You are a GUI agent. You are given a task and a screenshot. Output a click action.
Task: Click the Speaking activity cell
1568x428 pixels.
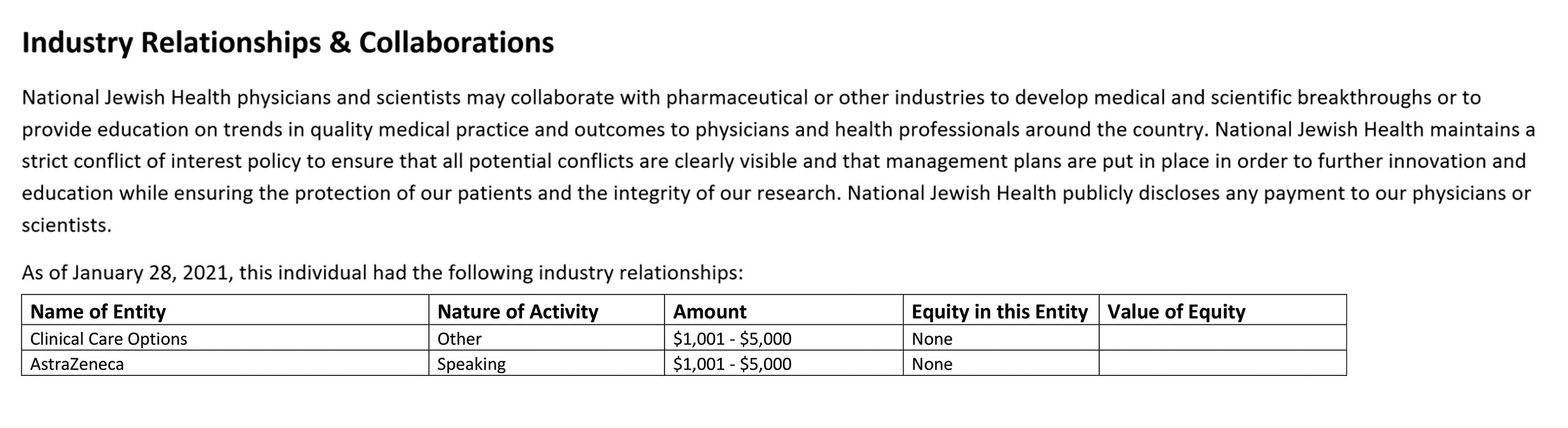coord(547,364)
